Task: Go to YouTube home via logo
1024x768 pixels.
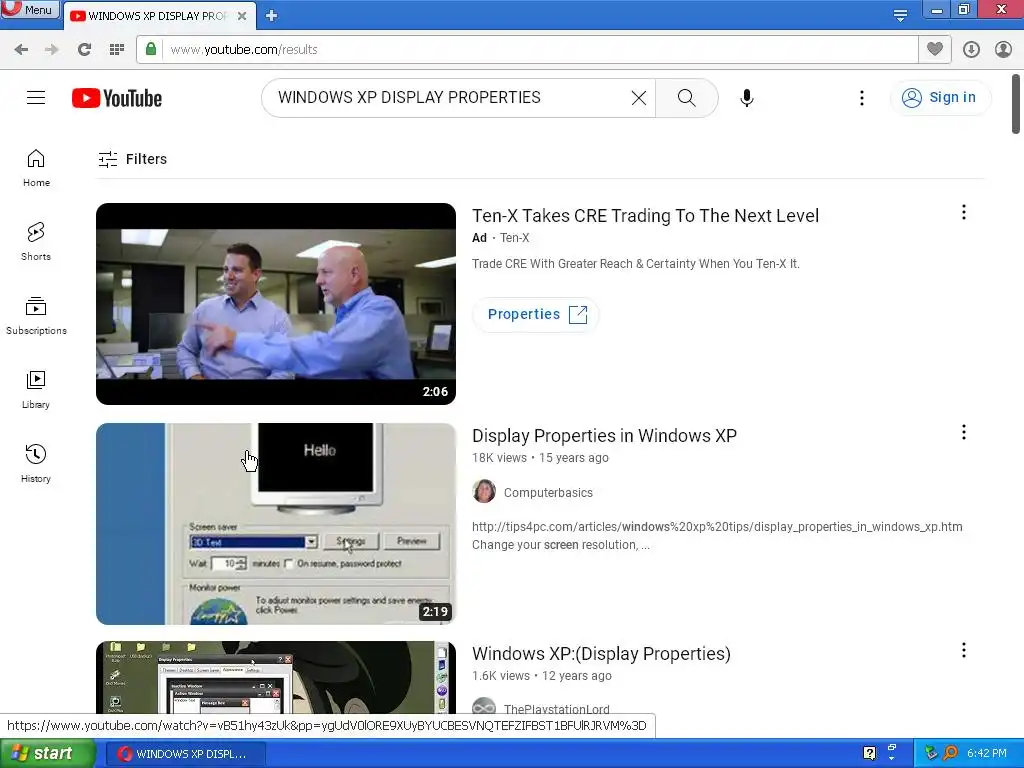Action: (x=117, y=98)
